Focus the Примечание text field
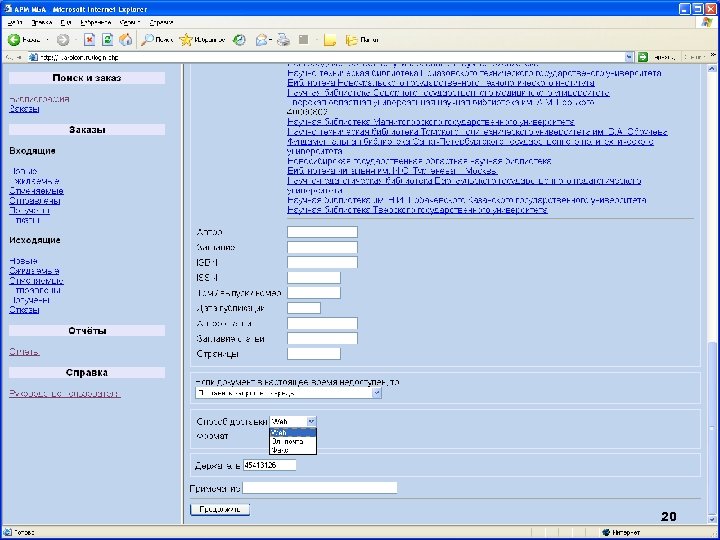This screenshot has height=540, width=720. pyautogui.click(x=320, y=488)
